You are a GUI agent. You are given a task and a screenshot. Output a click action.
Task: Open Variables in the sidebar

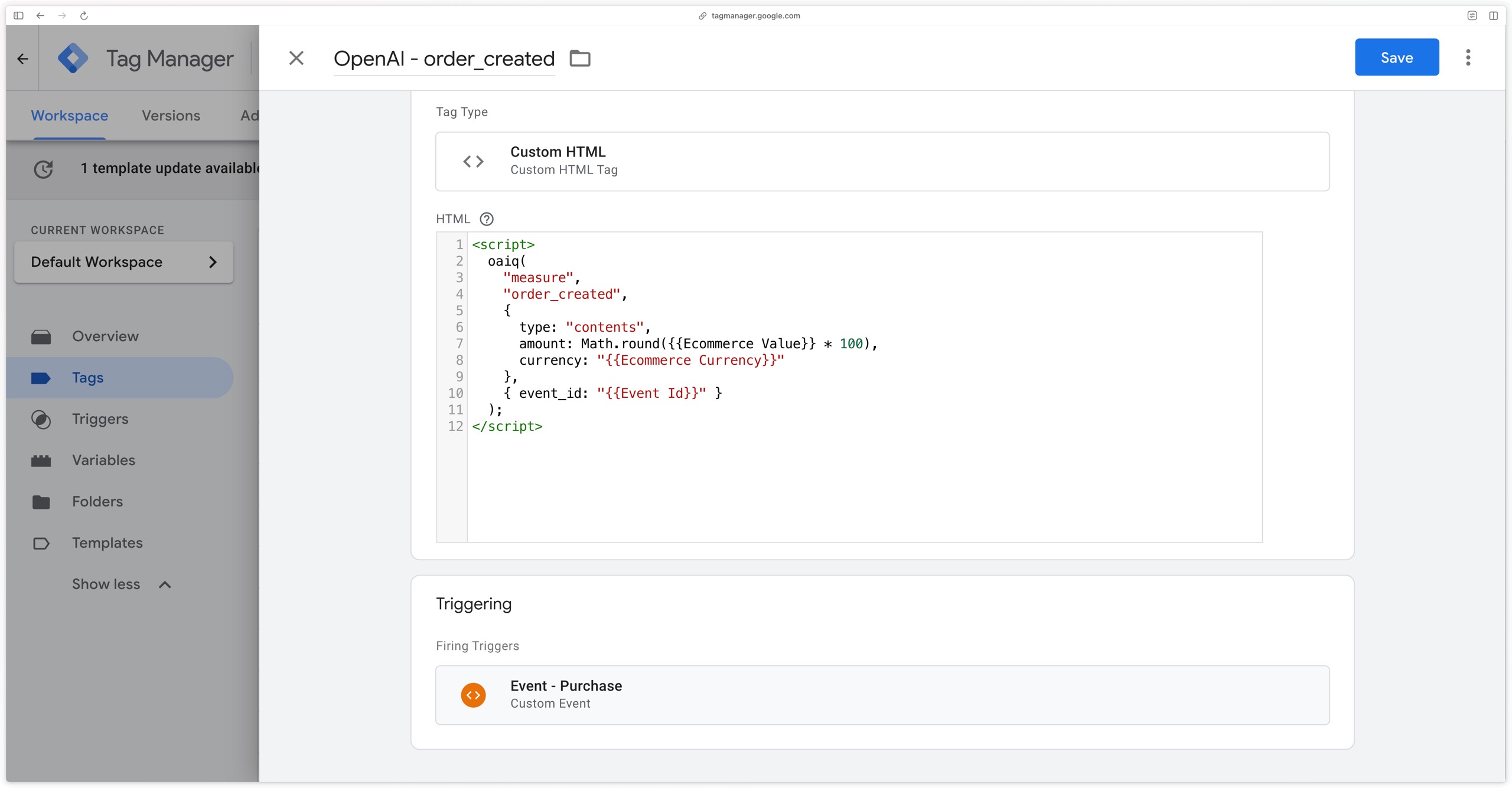(x=119, y=460)
